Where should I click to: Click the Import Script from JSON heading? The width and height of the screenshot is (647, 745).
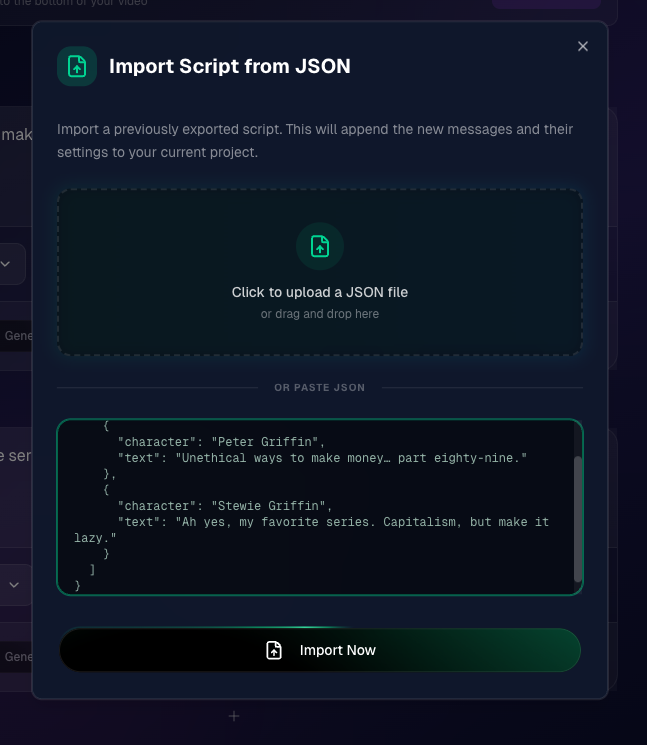click(x=230, y=66)
